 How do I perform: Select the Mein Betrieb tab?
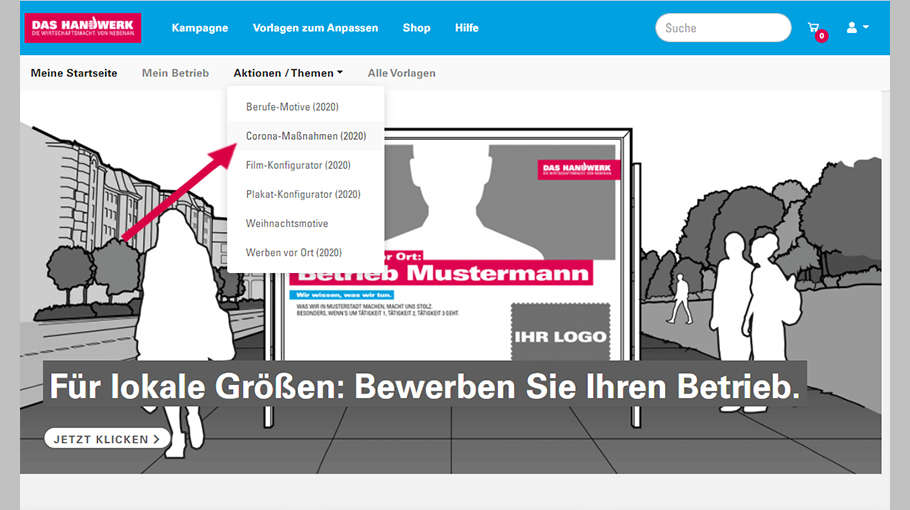175,73
